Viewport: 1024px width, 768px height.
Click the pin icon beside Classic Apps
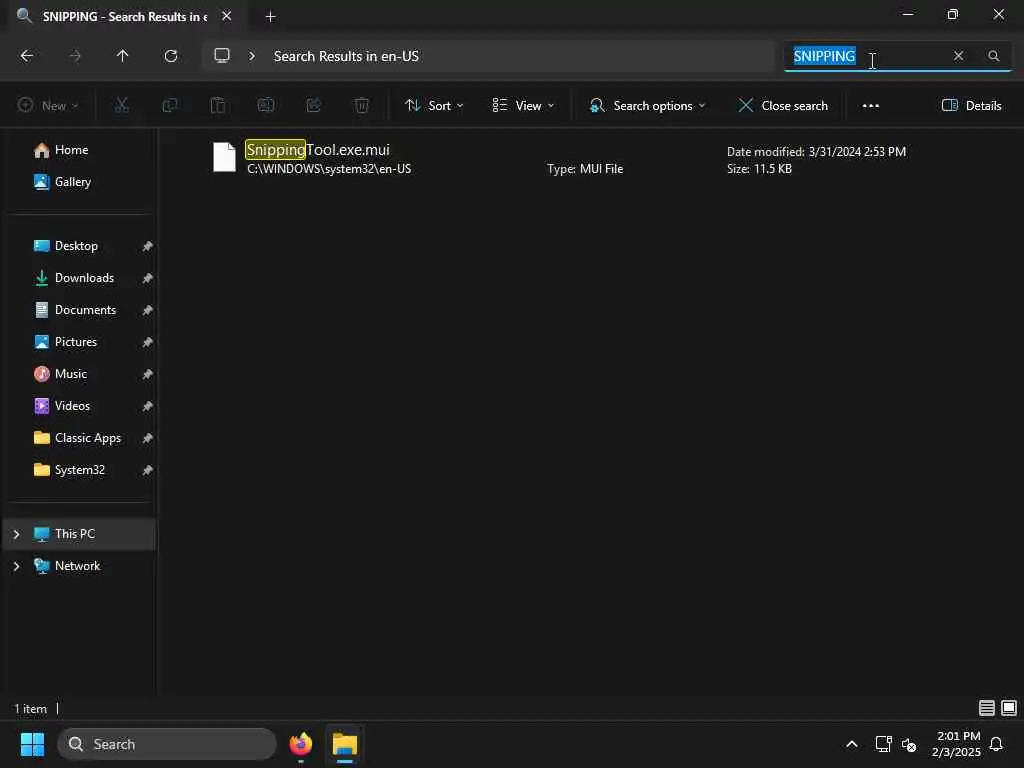148,438
